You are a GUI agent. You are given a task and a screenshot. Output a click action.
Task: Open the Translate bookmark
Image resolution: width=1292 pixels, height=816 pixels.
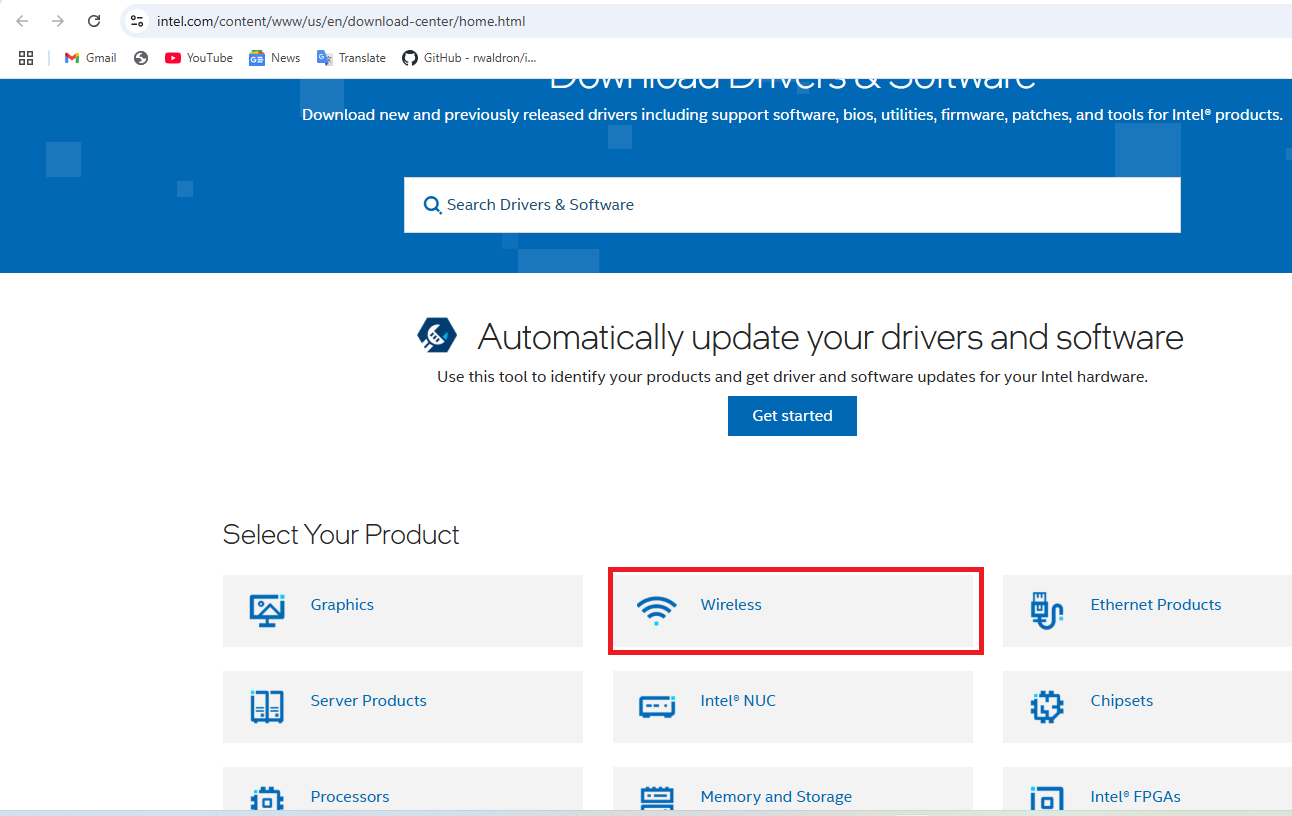[351, 58]
